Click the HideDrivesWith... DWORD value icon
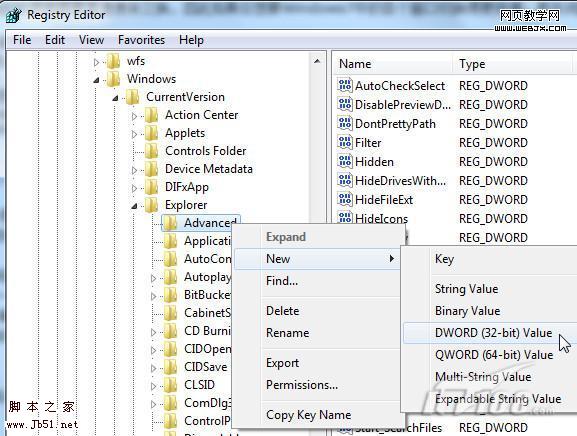The height and width of the screenshot is (436, 577). 345,181
